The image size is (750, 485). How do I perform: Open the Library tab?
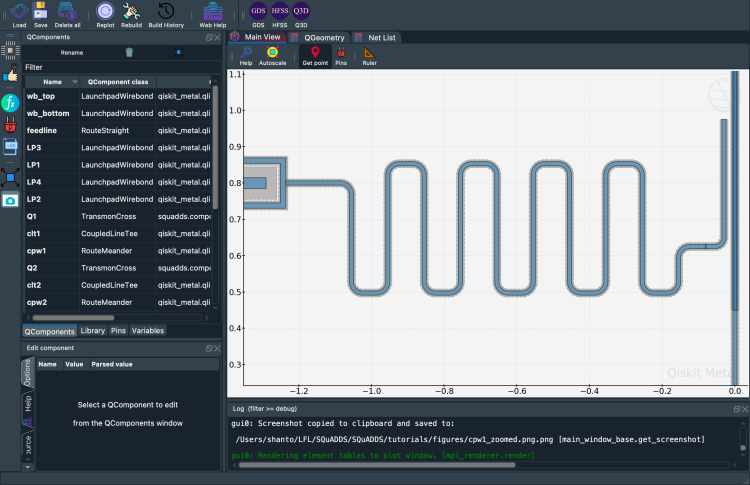tap(93, 331)
